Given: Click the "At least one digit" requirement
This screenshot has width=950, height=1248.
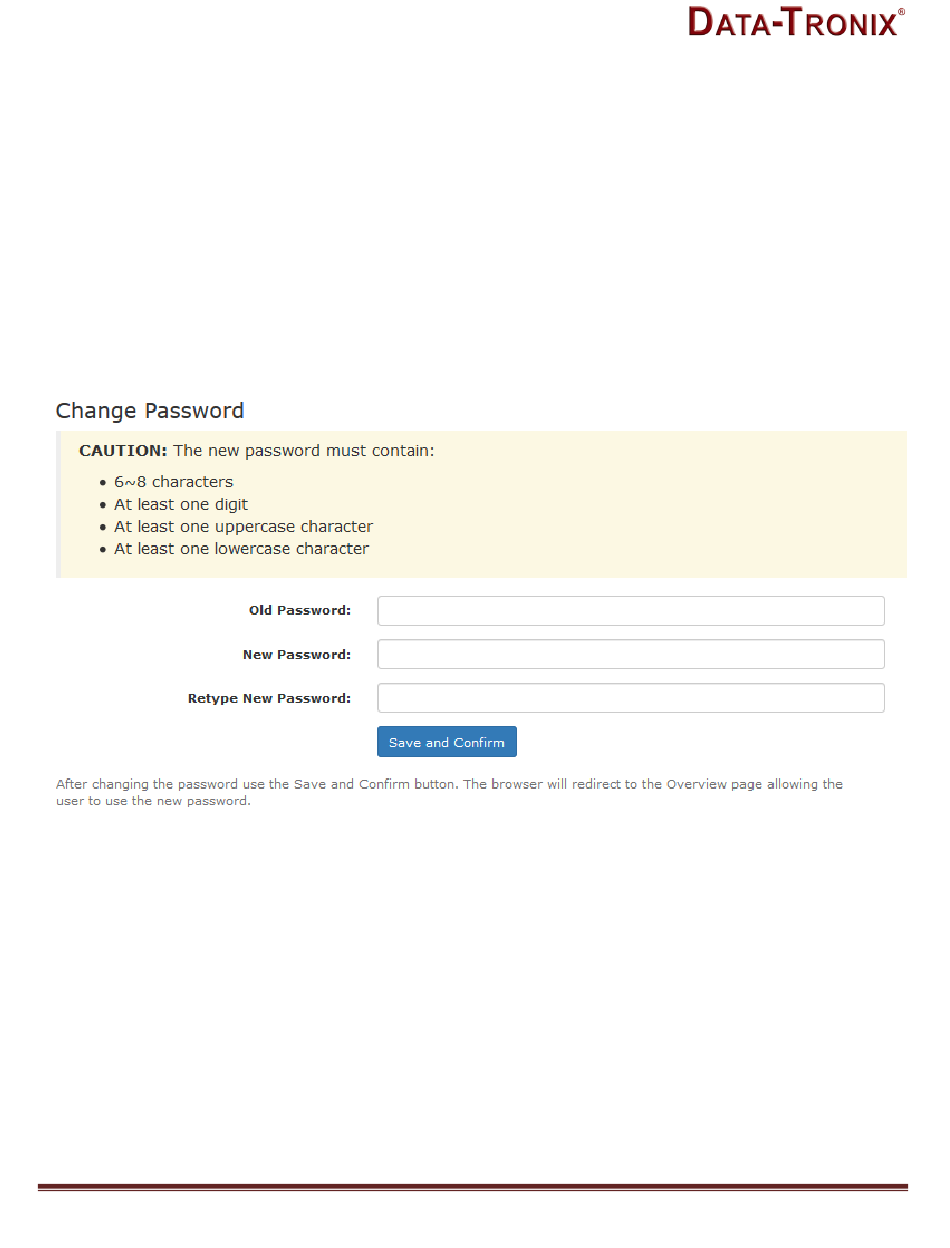Looking at the screenshot, I should click(181, 505).
